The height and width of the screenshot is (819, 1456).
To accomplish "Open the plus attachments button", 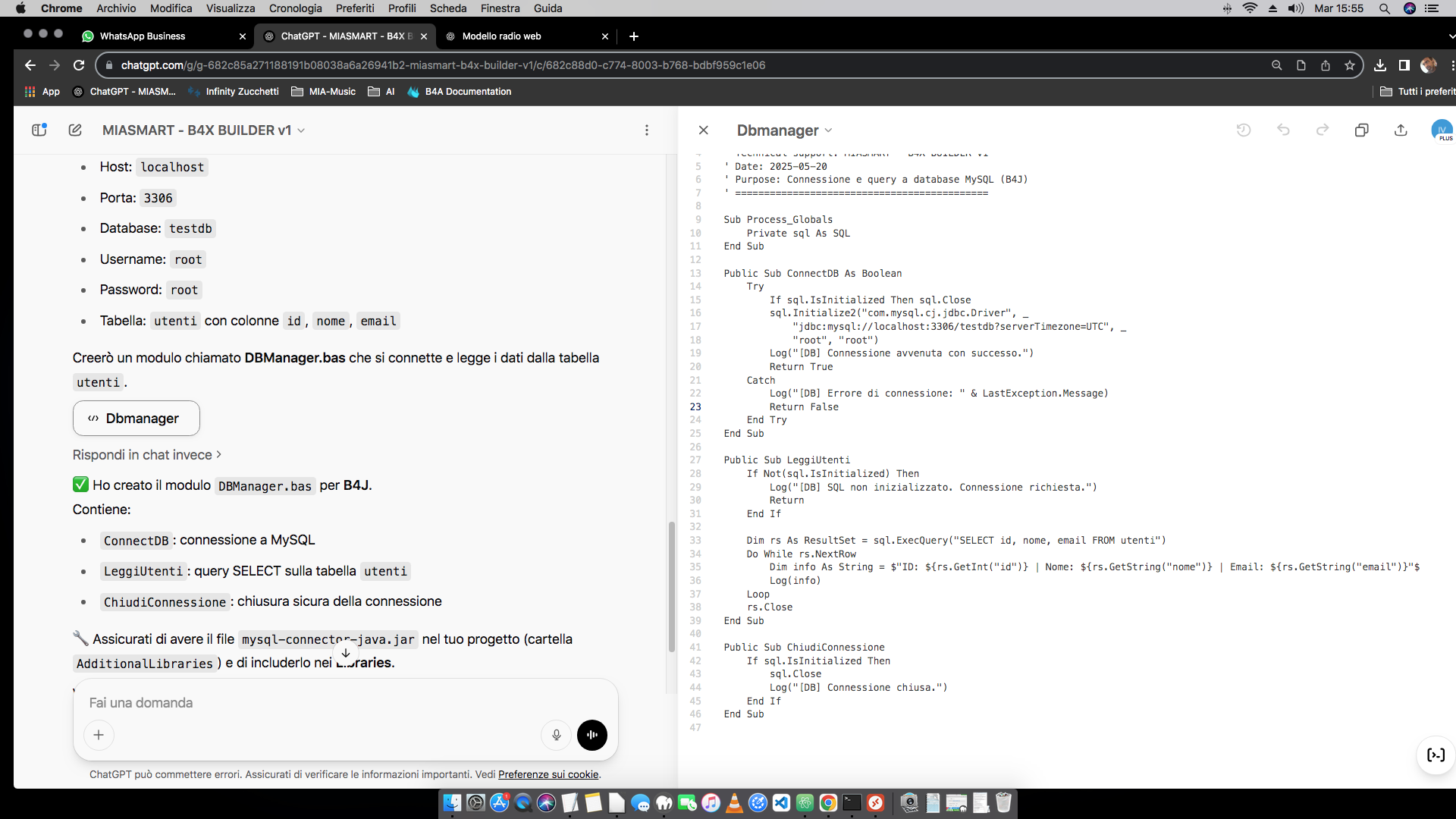I will click(99, 735).
